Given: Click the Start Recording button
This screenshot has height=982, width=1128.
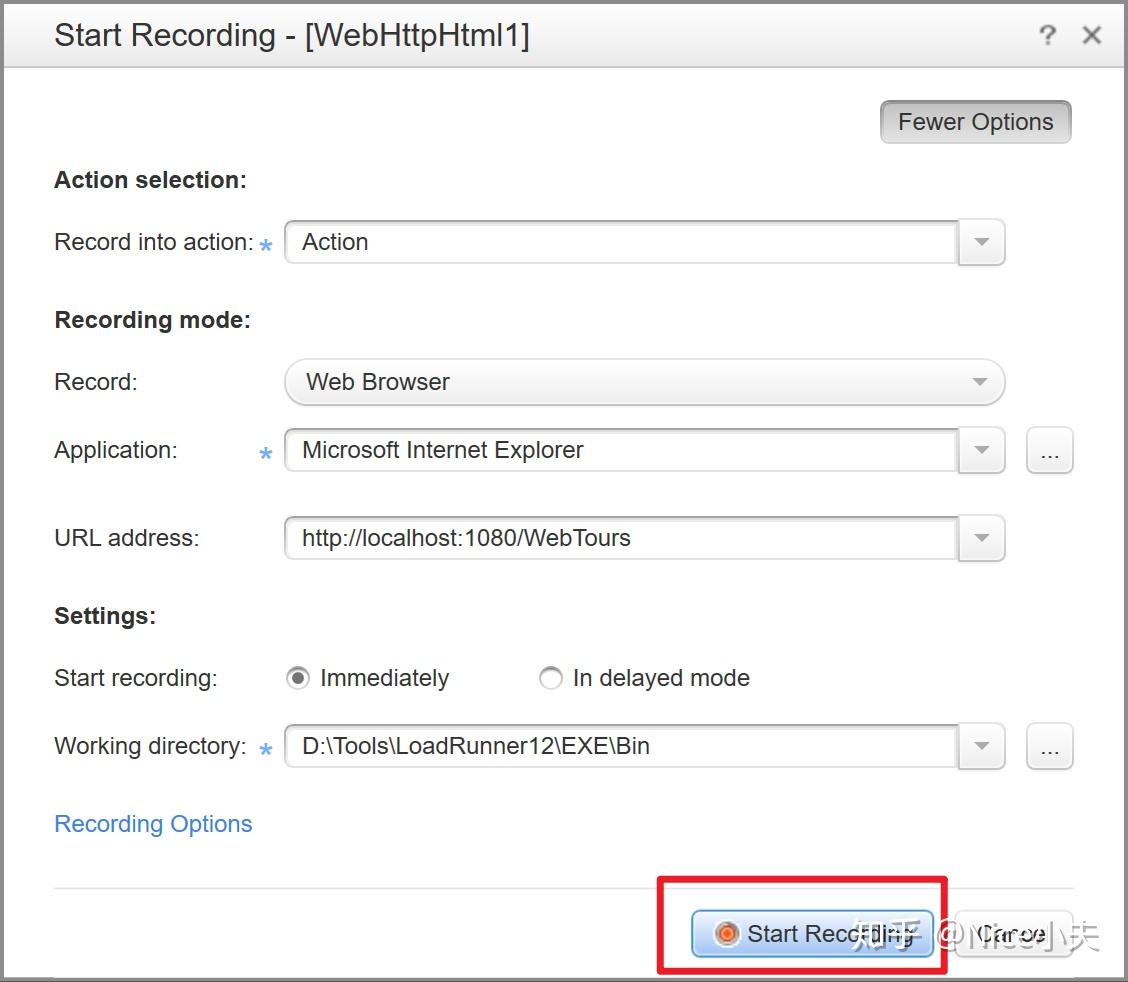Looking at the screenshot, I should pyautogui.click(x=812, y=934).
